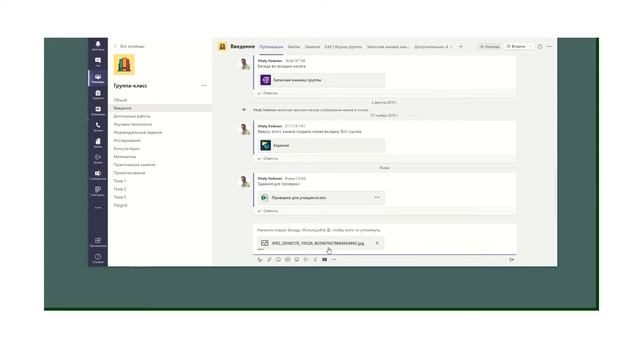
Task: Open Teams in the left rail
Action: coord(98,78)
